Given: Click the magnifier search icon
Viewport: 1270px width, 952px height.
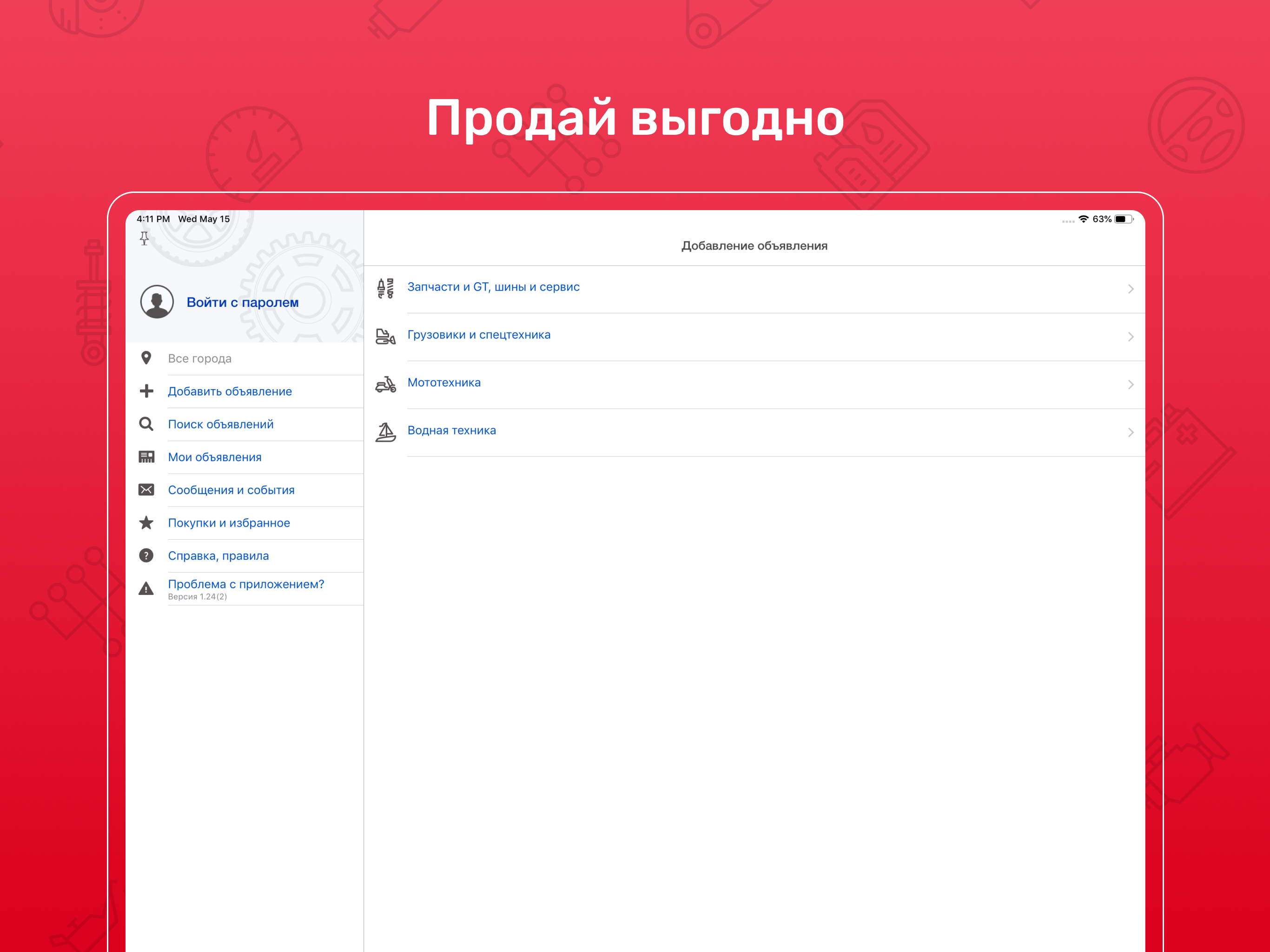Looking at the screenshot, I should pos(146,424).
